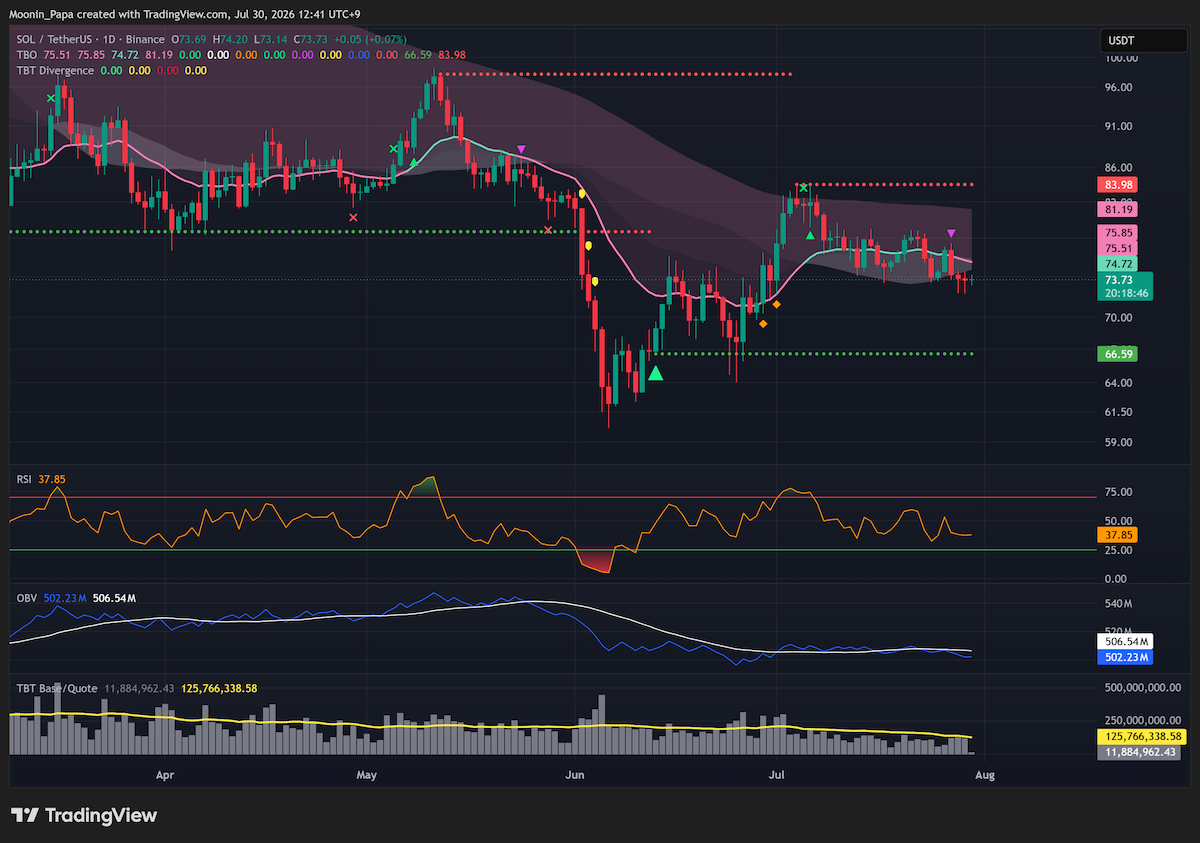Select the TBO indicator legend
The image size is (1200, 843).
[x=26, y=55]
